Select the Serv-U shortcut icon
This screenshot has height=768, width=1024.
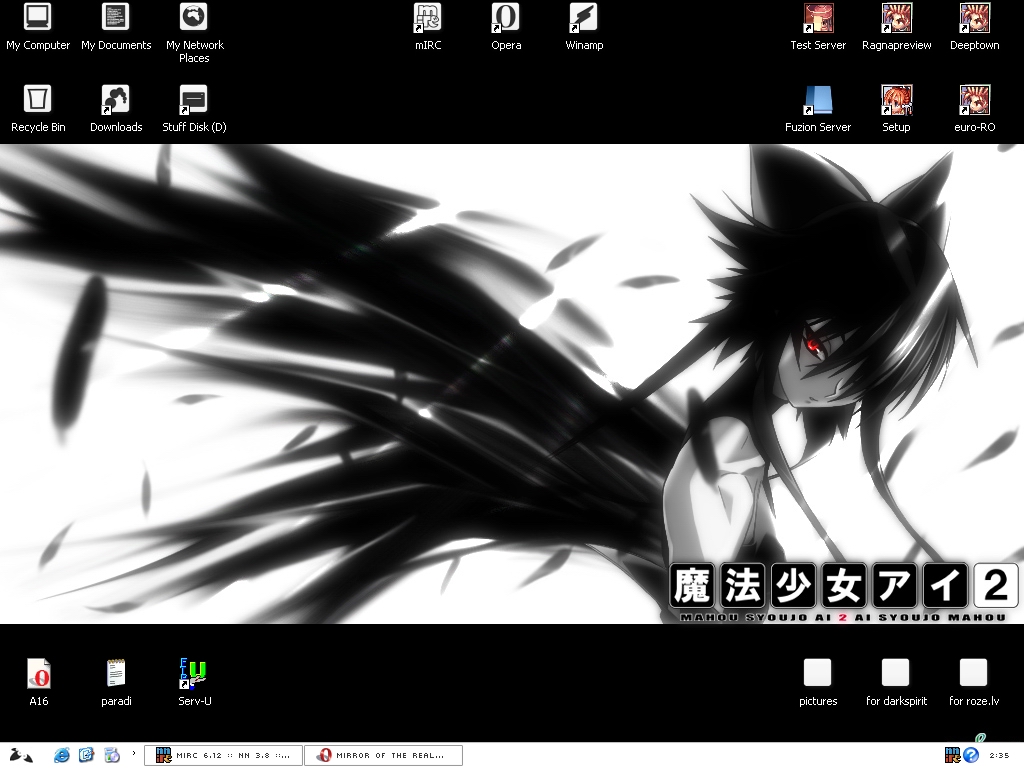193,673
